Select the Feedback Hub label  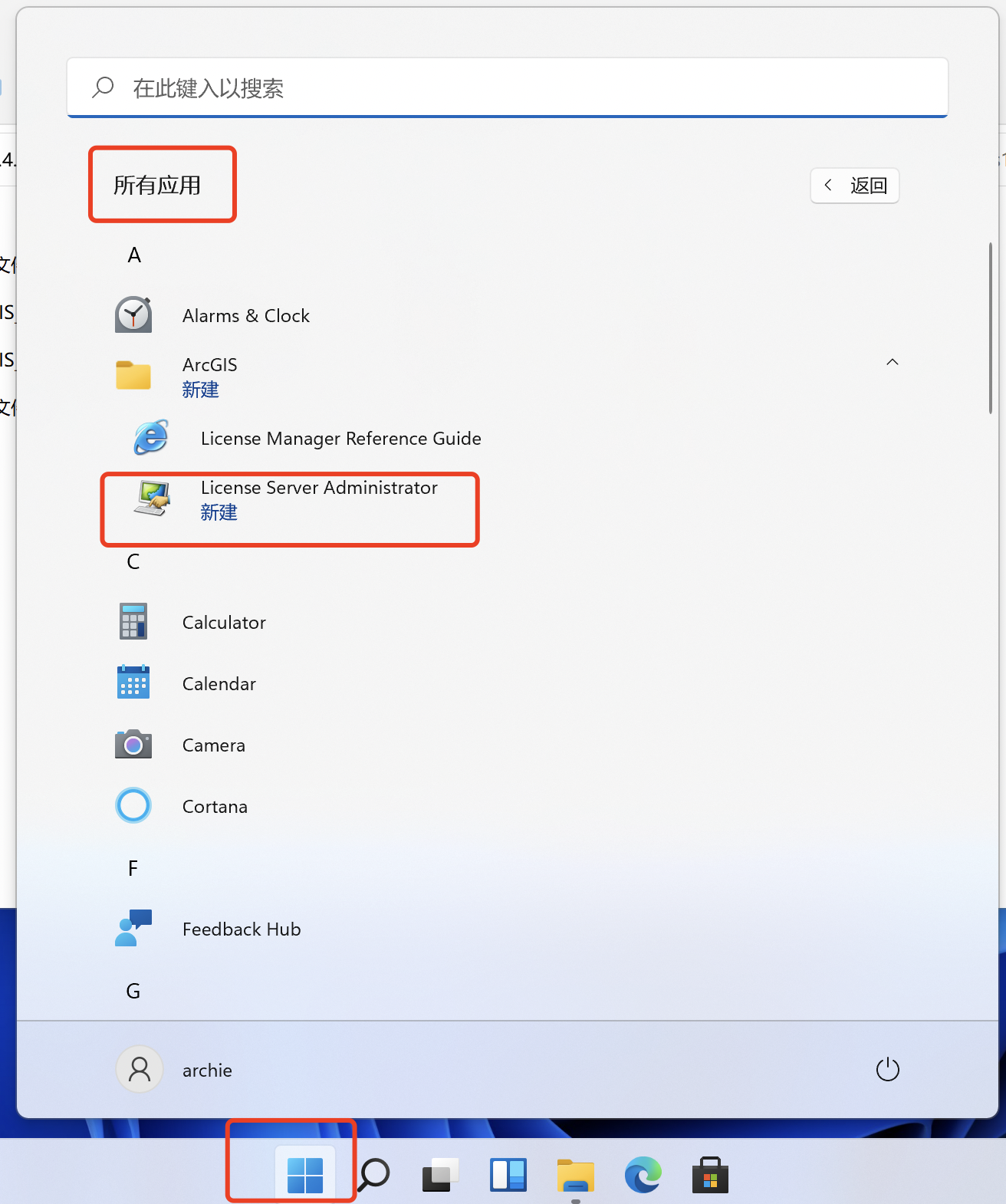coord(242,929)
